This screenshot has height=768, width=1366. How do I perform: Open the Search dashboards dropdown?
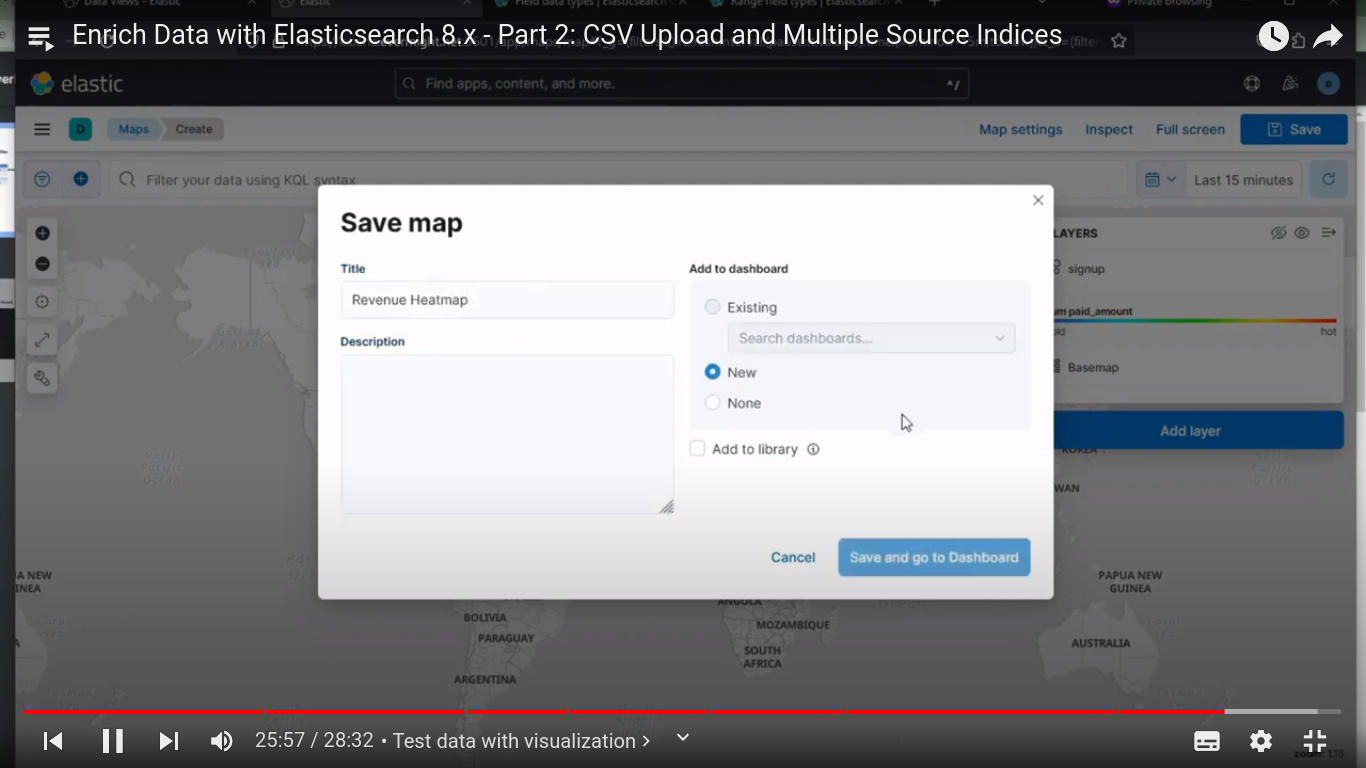pos(871,338)
